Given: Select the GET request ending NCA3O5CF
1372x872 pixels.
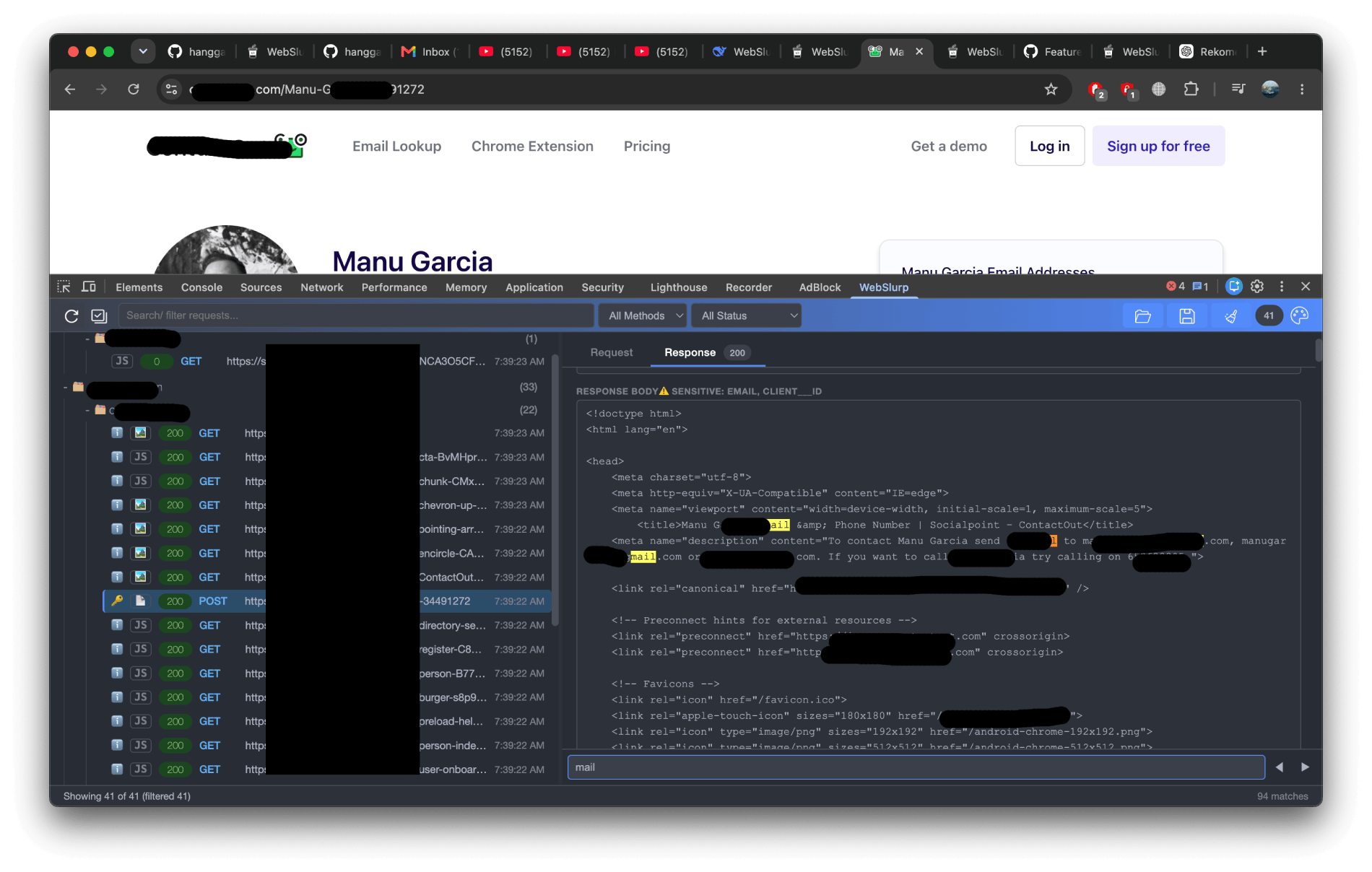Looking at the screenshot, I should coord(327,361).
